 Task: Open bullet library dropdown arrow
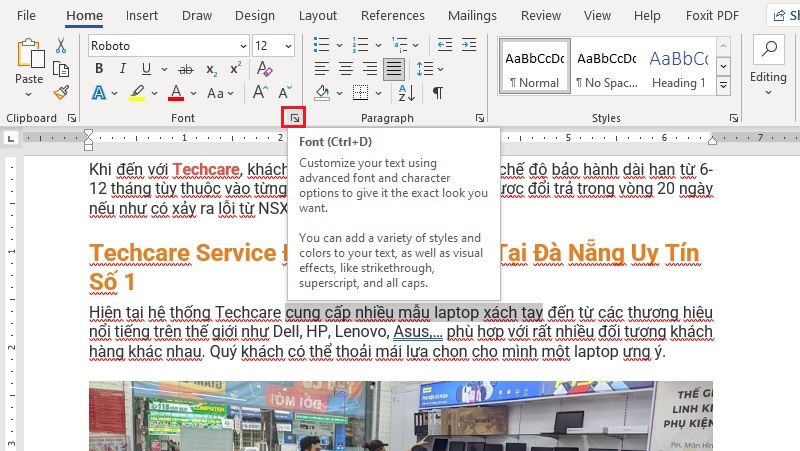pyautogui.click(x=339, y=45)
